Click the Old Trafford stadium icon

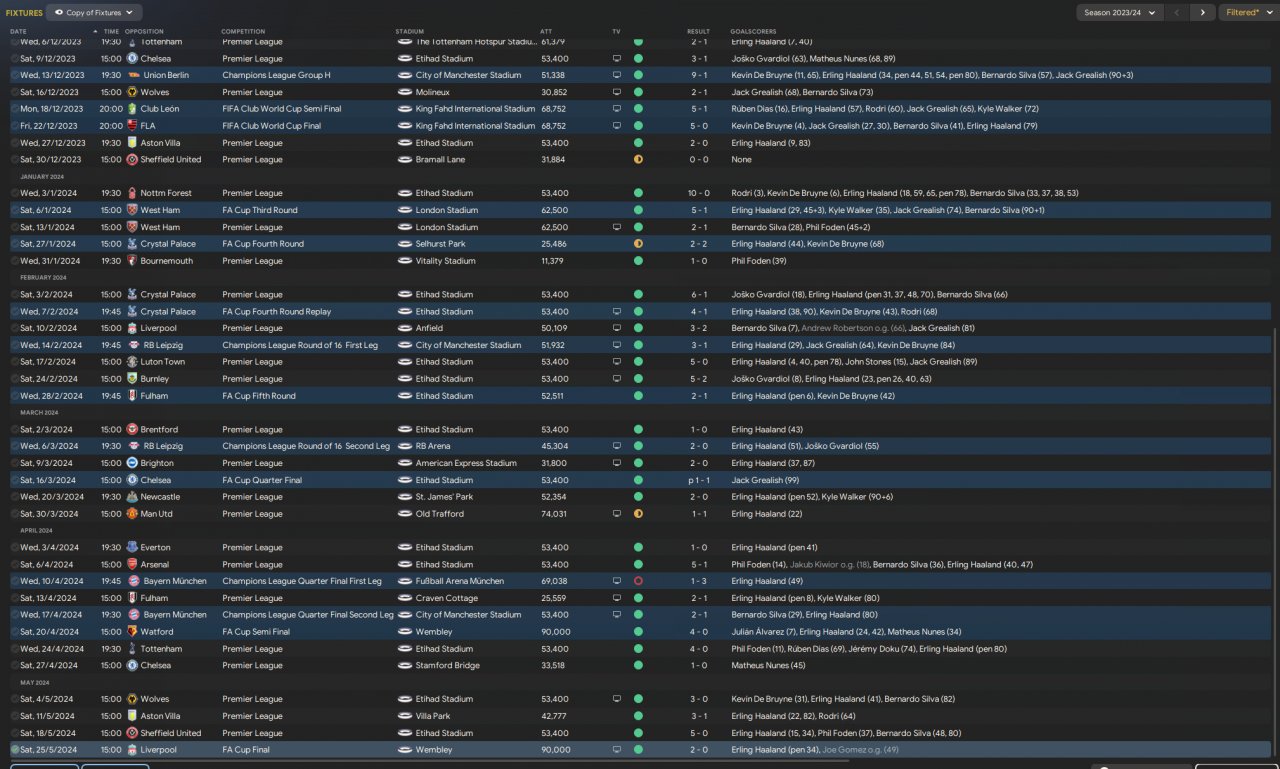click(404, 514)
